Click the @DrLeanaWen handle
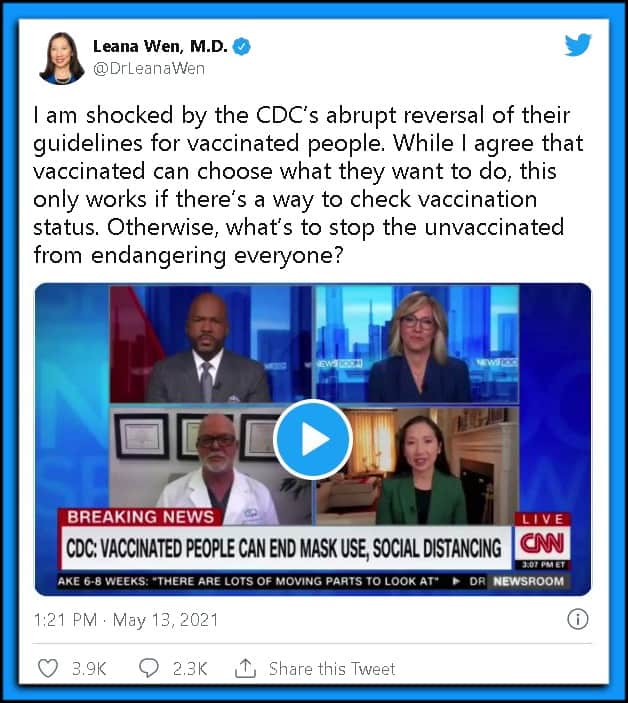Image resolution: width=628 pixels, height=703 pixels. tap(149, 69)
